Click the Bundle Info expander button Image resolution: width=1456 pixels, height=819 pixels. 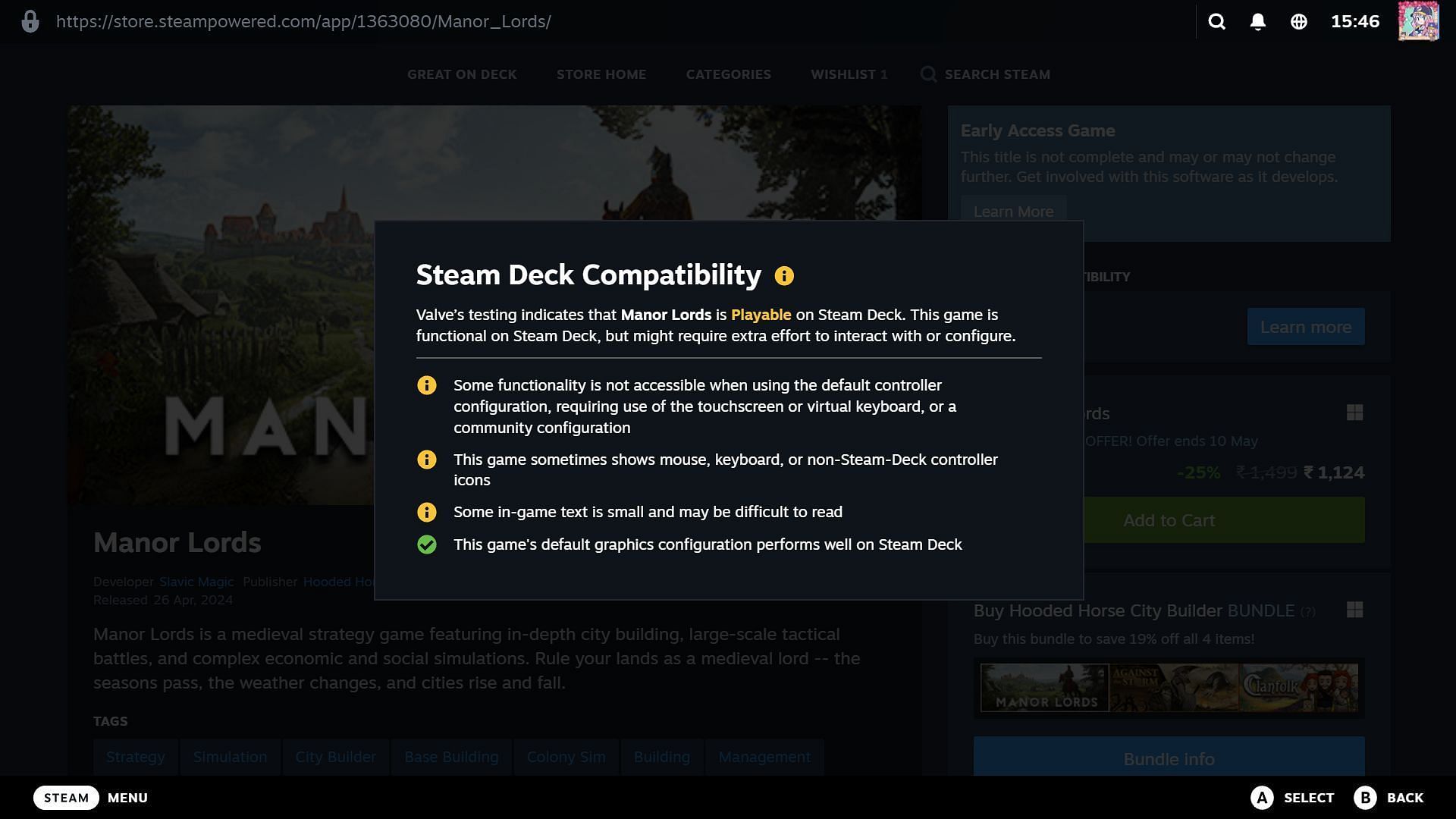pos(1169,758)
